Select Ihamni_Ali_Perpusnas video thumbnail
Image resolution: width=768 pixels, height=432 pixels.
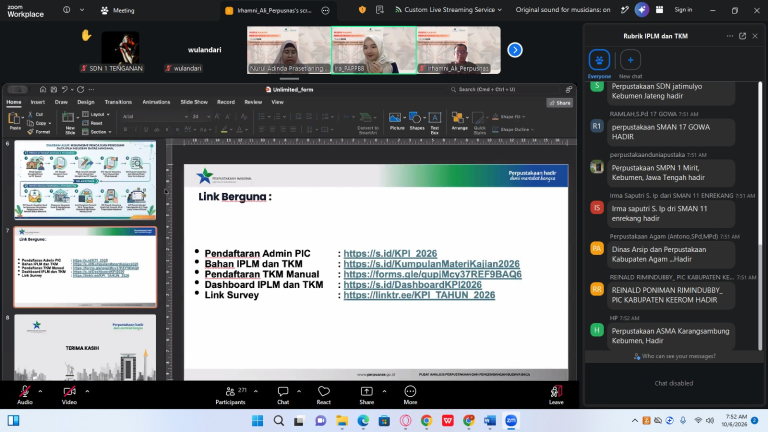[459, 50]
